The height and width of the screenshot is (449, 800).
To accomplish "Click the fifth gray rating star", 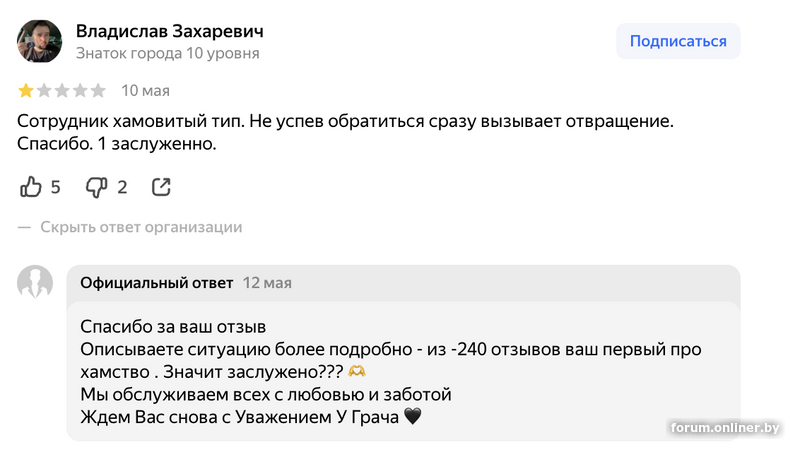I will (98, 91).
